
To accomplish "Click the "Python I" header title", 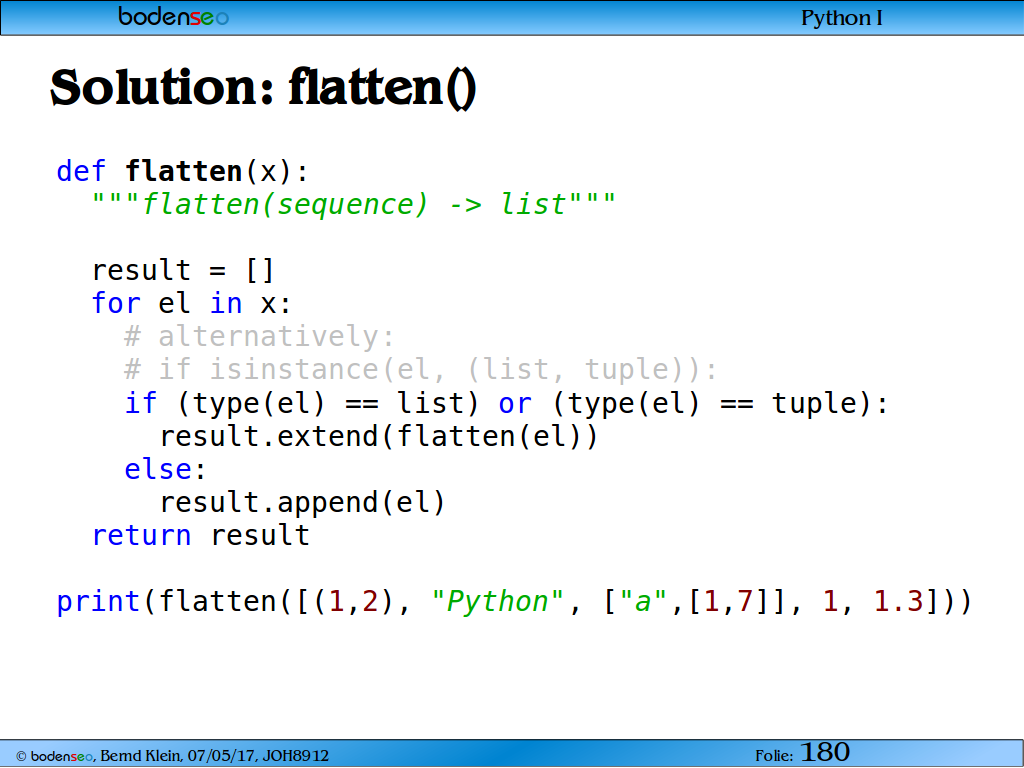I will tap(842, 18).
